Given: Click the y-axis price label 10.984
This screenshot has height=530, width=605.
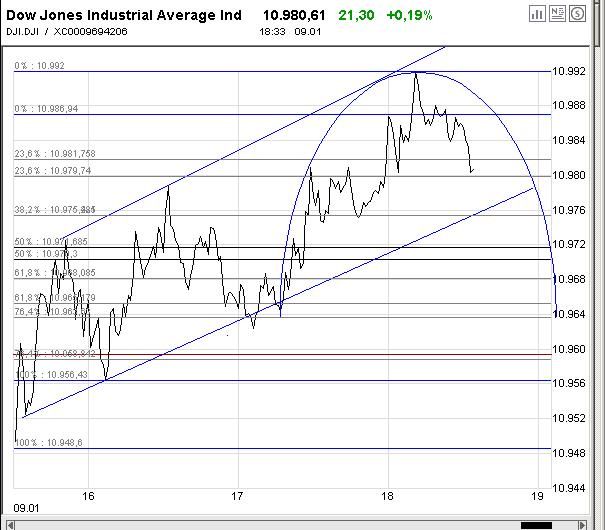Looking at the screenshot, I should [569, 140].
